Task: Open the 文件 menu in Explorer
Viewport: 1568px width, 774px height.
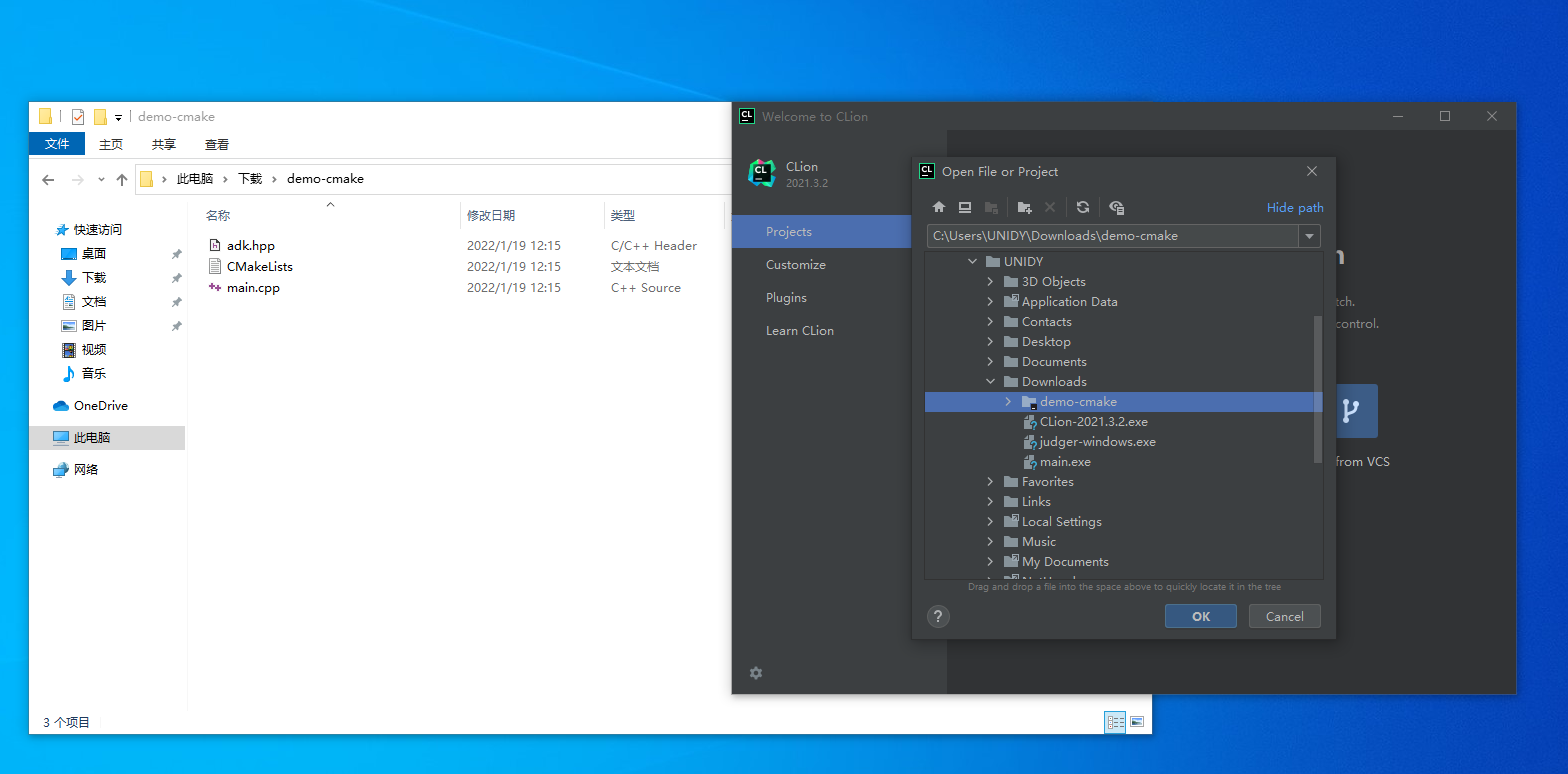Action: (x=57, y=144)
